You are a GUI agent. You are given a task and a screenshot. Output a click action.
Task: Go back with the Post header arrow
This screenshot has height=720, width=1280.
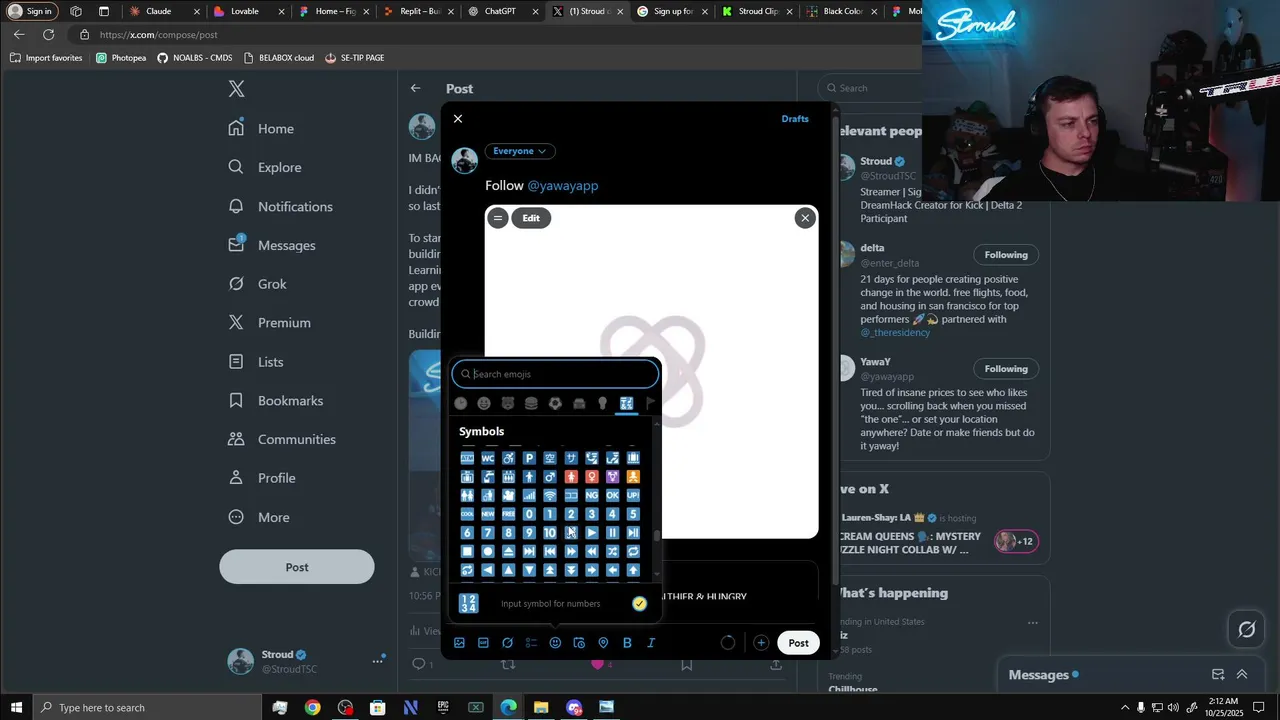pyautogui.click(x=416, y=88)
